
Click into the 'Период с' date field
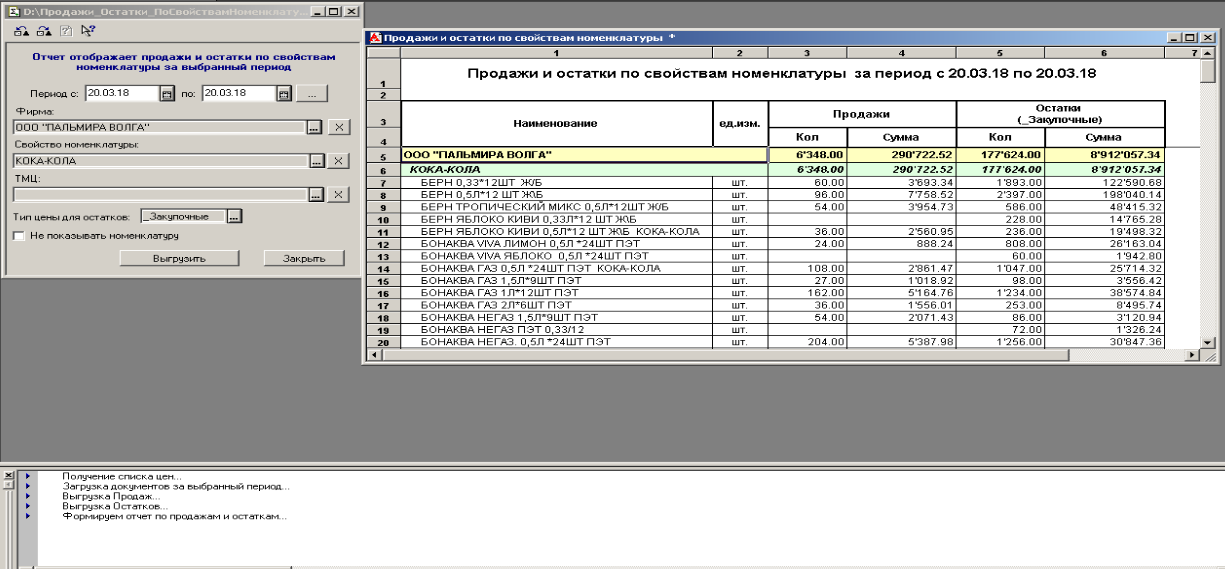coord(121,93)
